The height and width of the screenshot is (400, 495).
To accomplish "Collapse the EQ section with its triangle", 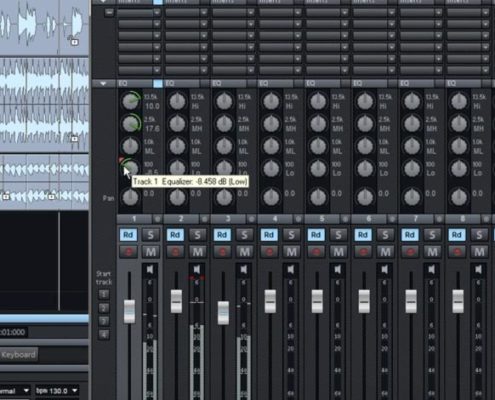I will point(103,83).
